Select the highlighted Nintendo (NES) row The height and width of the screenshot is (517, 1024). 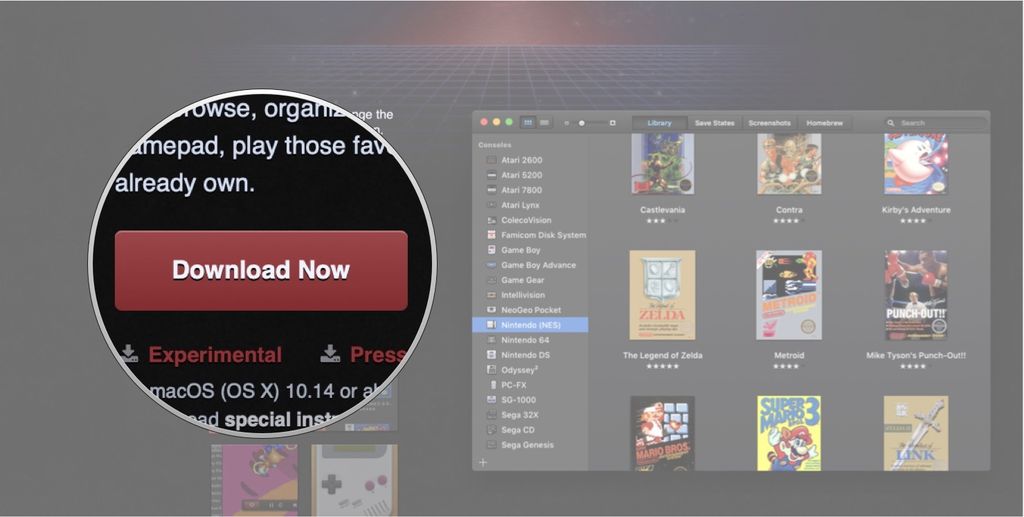click(530, 325)
